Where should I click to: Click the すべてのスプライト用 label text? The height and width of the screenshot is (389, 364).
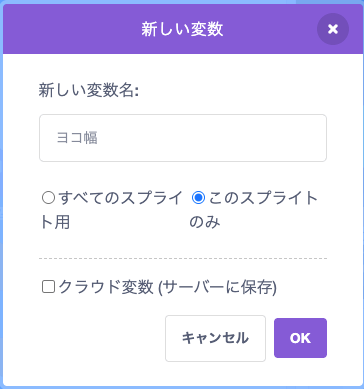pyautogui.click(x=112, y=210)
